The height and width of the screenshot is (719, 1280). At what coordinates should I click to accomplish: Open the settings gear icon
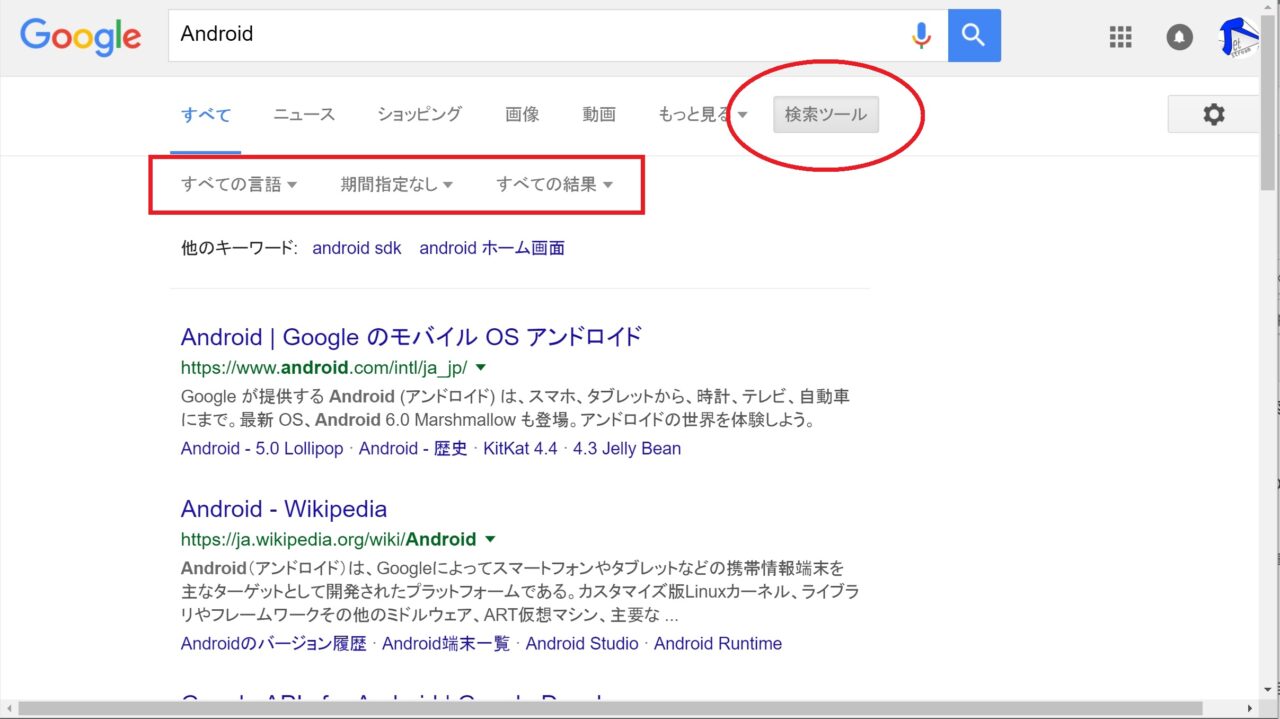1213,115
